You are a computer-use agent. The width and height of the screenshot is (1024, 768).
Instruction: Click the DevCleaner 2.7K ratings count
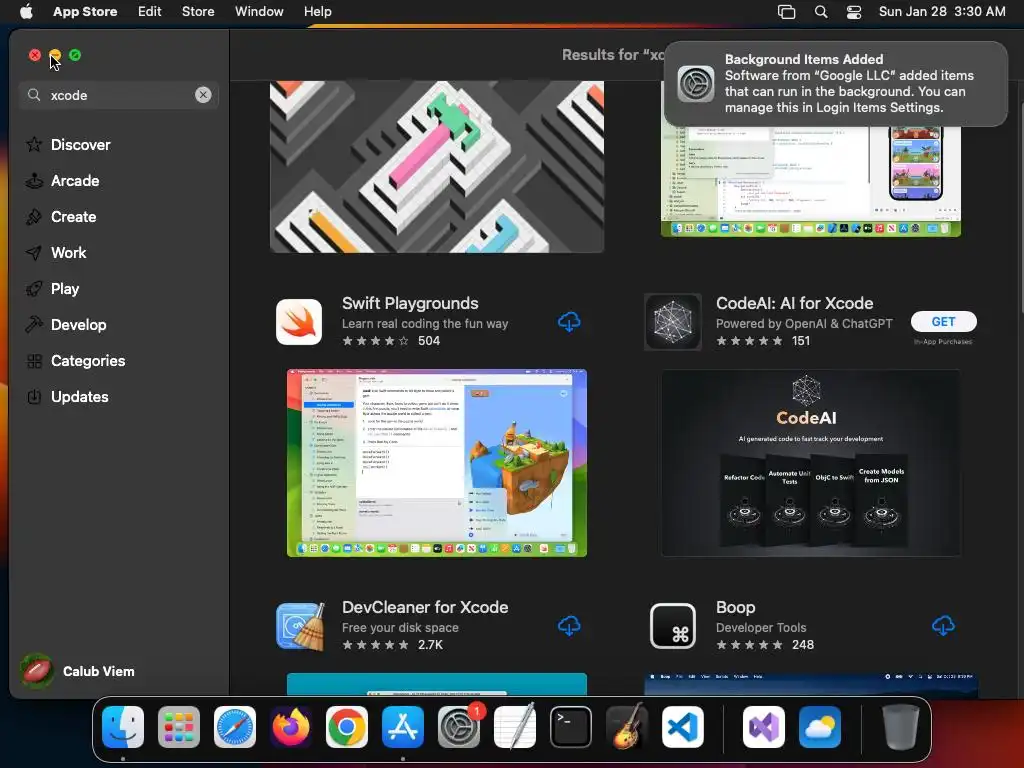[430, 645]
